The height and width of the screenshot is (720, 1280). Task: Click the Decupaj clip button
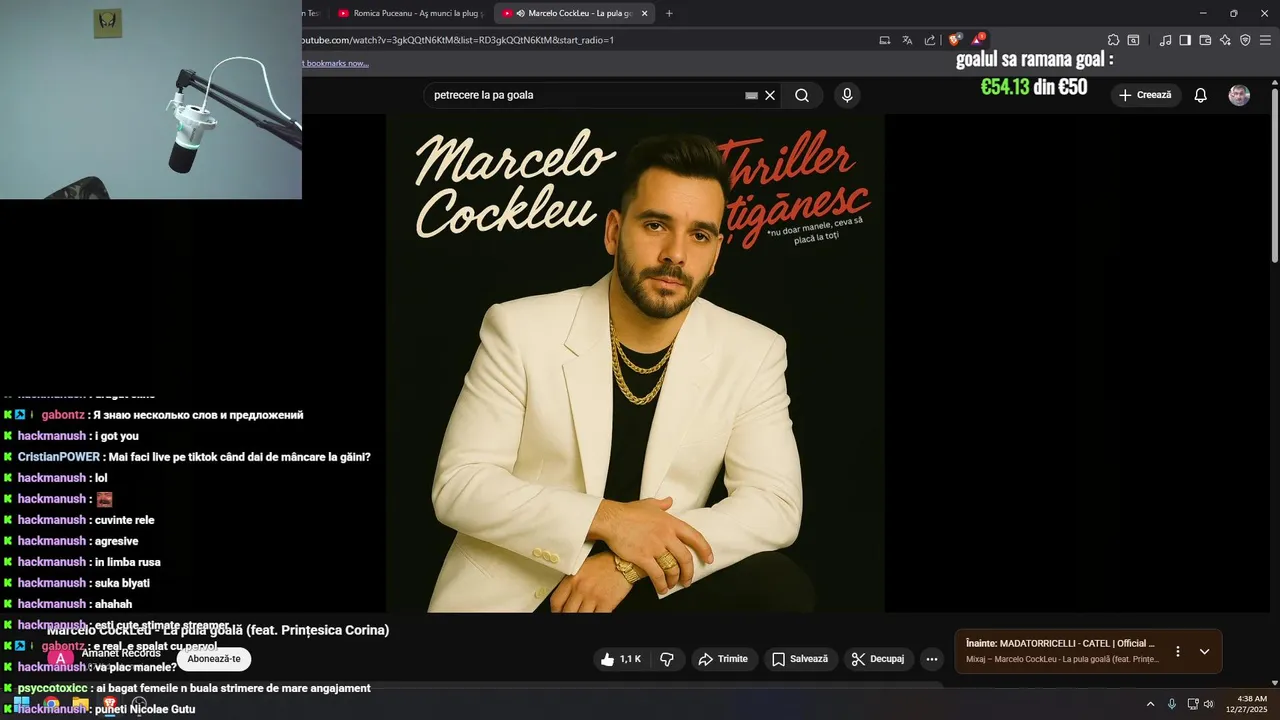pyautogui.click(x=880, y=659)
